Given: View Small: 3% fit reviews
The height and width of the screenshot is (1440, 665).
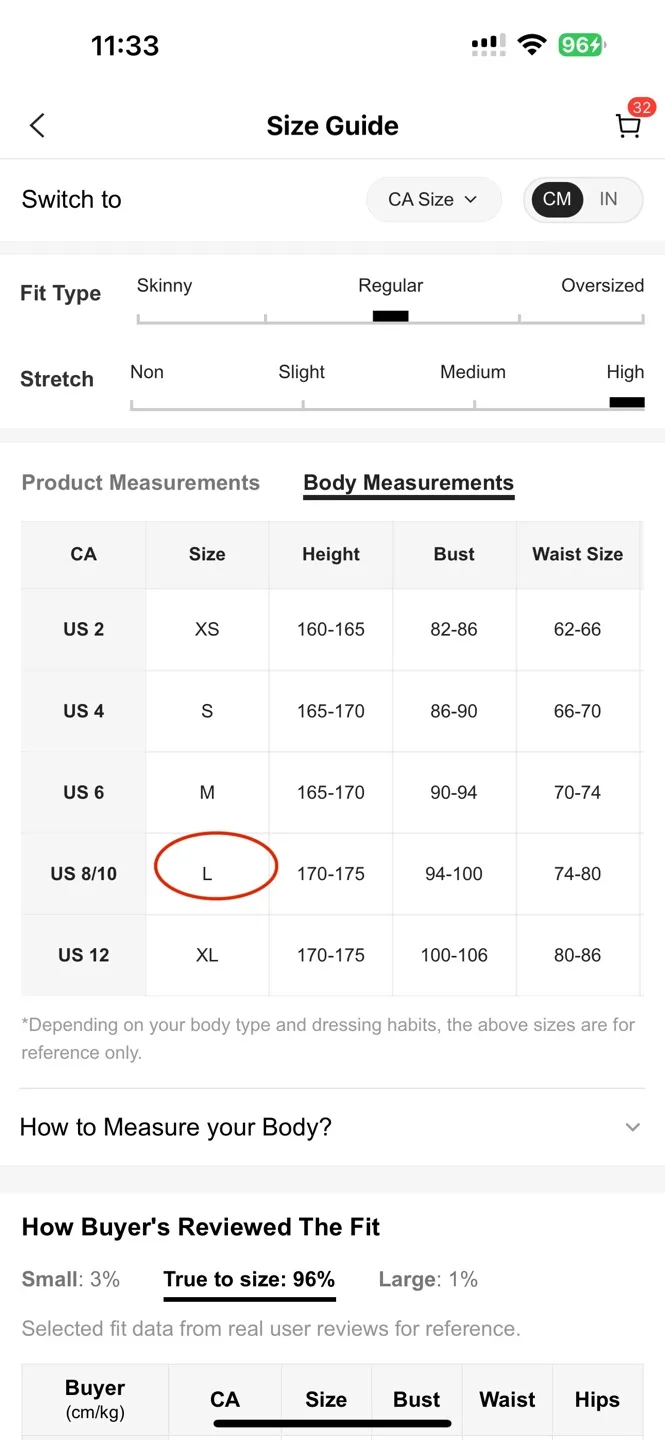Looking at the screenshot, I should [71, 1279].
